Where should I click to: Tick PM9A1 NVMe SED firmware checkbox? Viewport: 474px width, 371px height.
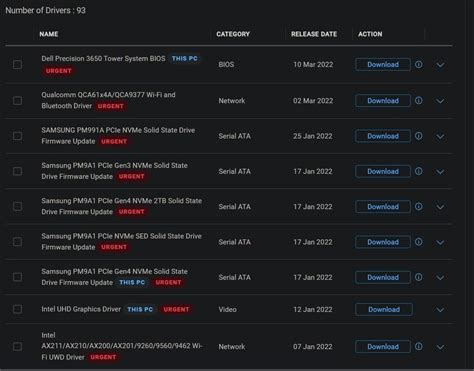tap(17, 242)
